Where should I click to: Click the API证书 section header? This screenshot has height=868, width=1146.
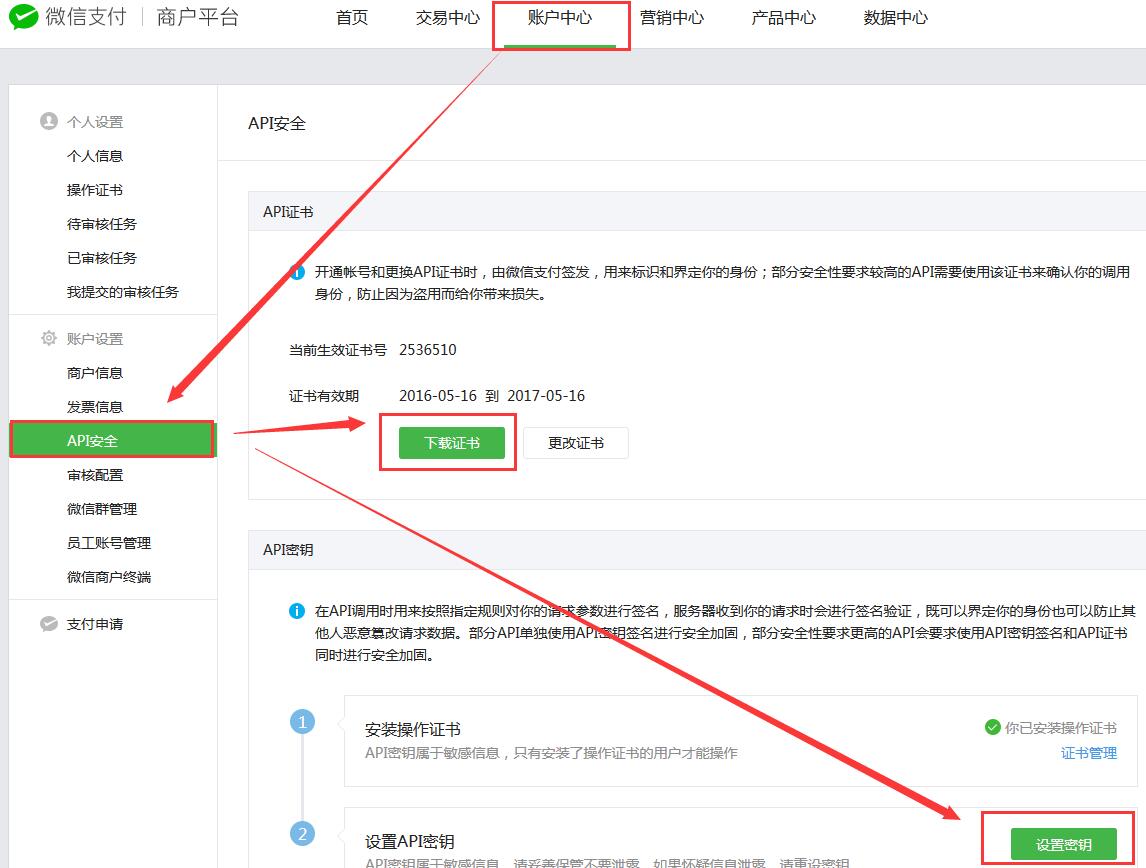pyautogui.click(x=288, y=212)
